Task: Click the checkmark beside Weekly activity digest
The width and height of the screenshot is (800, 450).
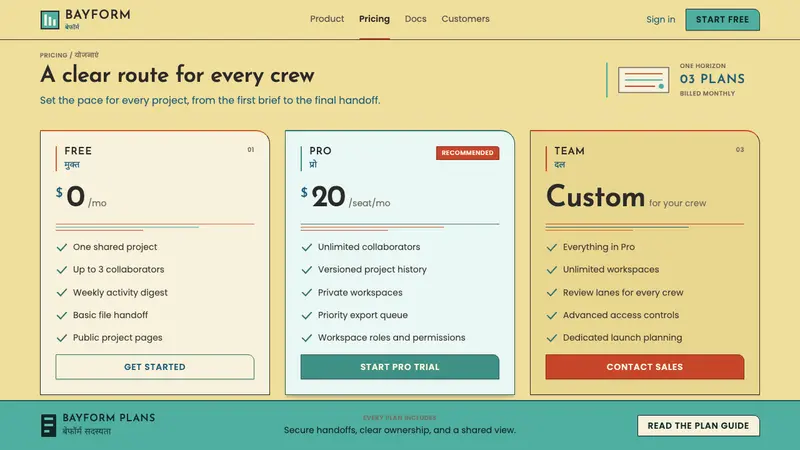Action: (62, 293)
